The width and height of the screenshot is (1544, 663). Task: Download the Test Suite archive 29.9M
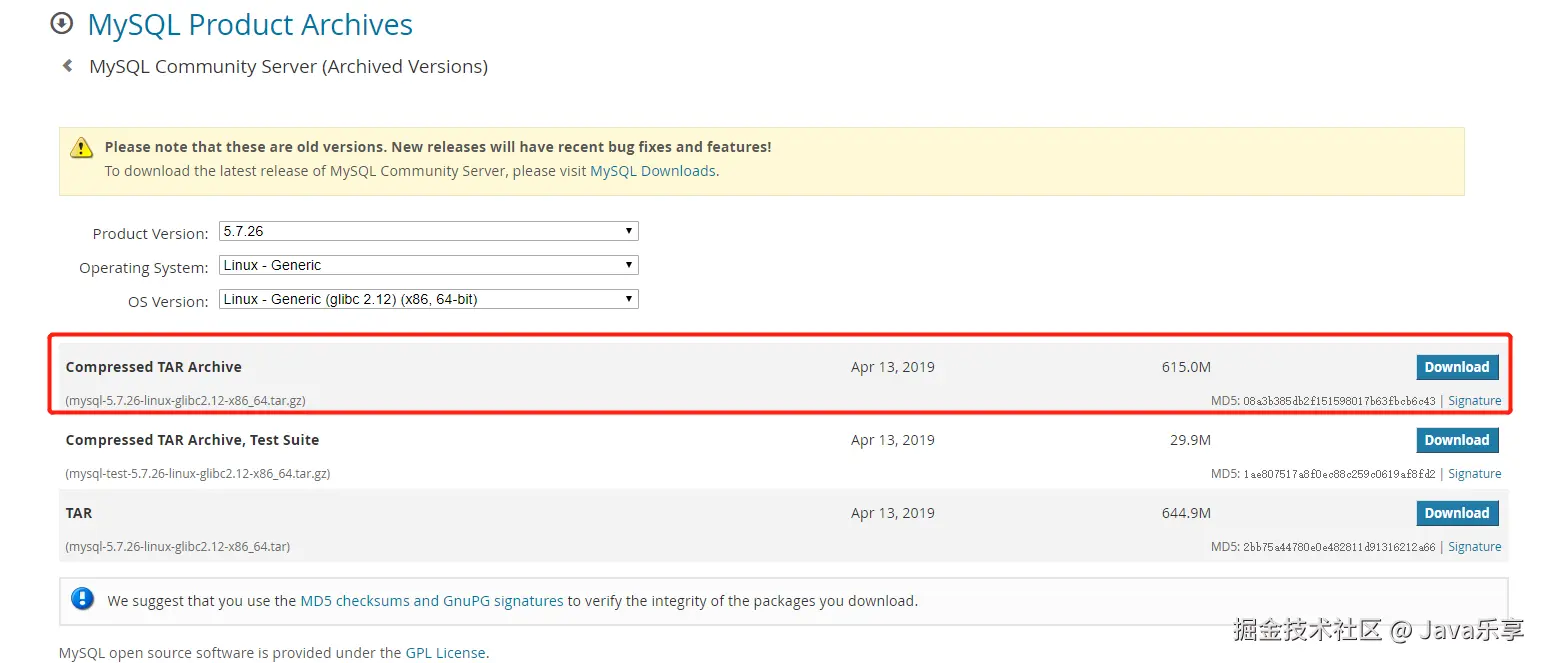pos(1457,440)
